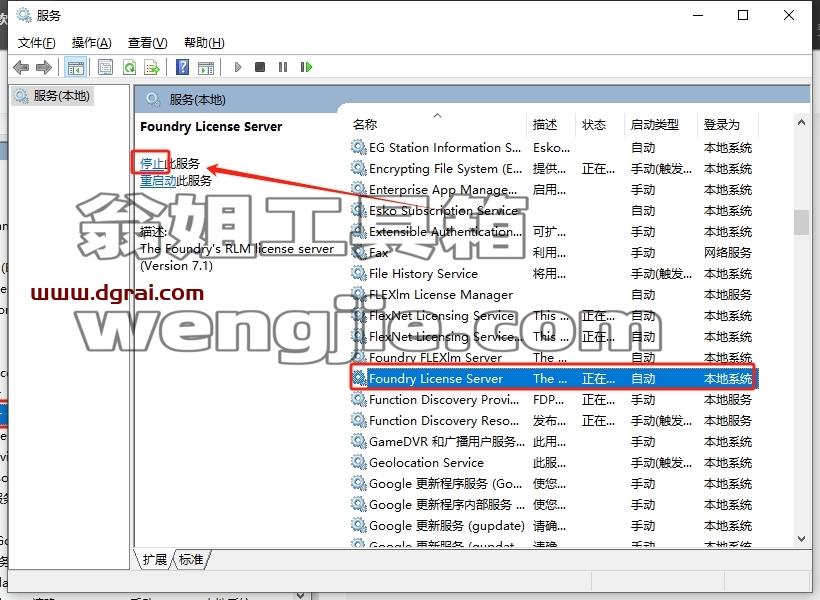Select the Esko Subscription Service row
The height and width of the screenshot is (600, 820).
click(554, 211)
